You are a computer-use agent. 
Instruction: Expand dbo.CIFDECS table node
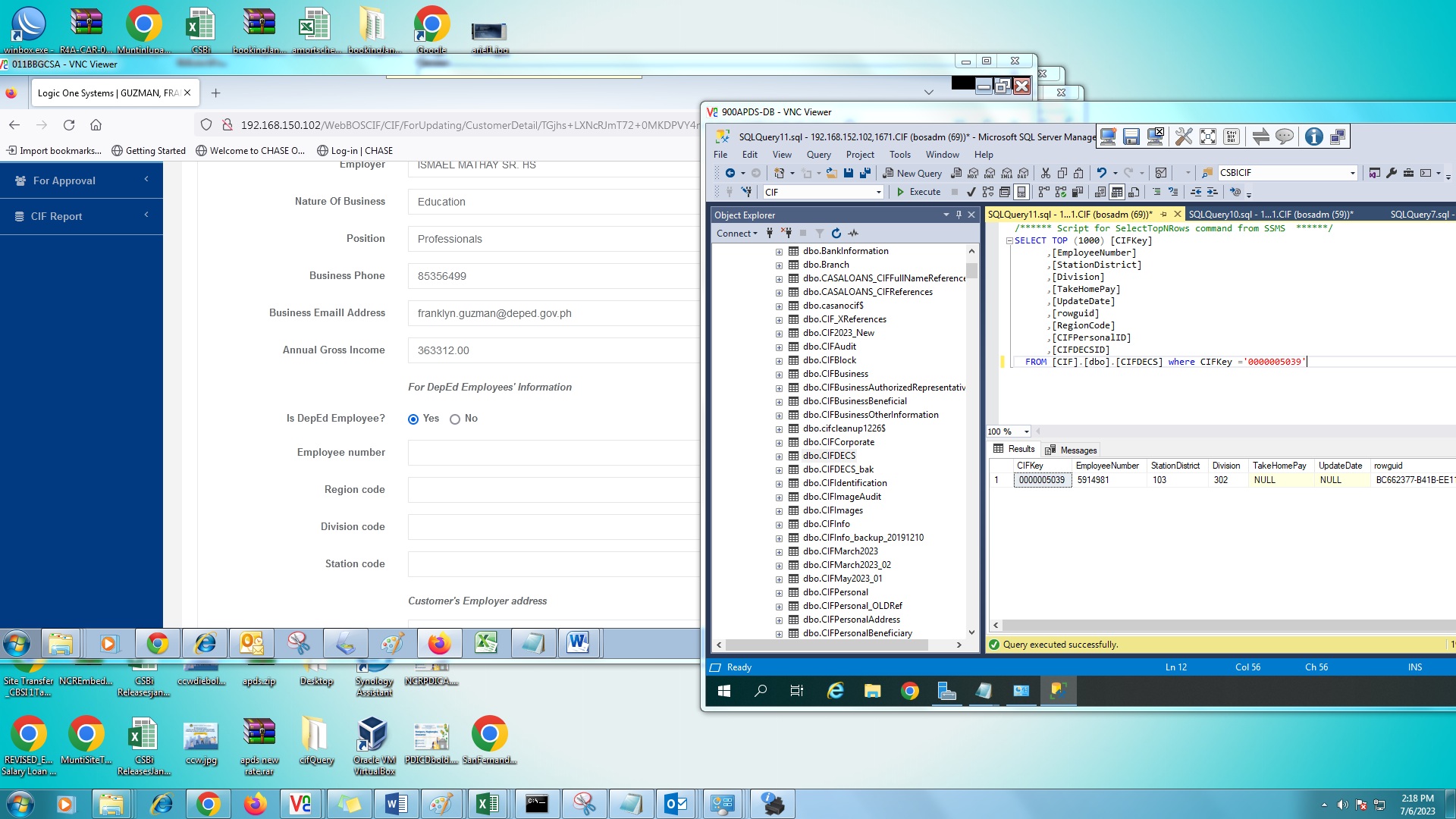coord(779,457)
